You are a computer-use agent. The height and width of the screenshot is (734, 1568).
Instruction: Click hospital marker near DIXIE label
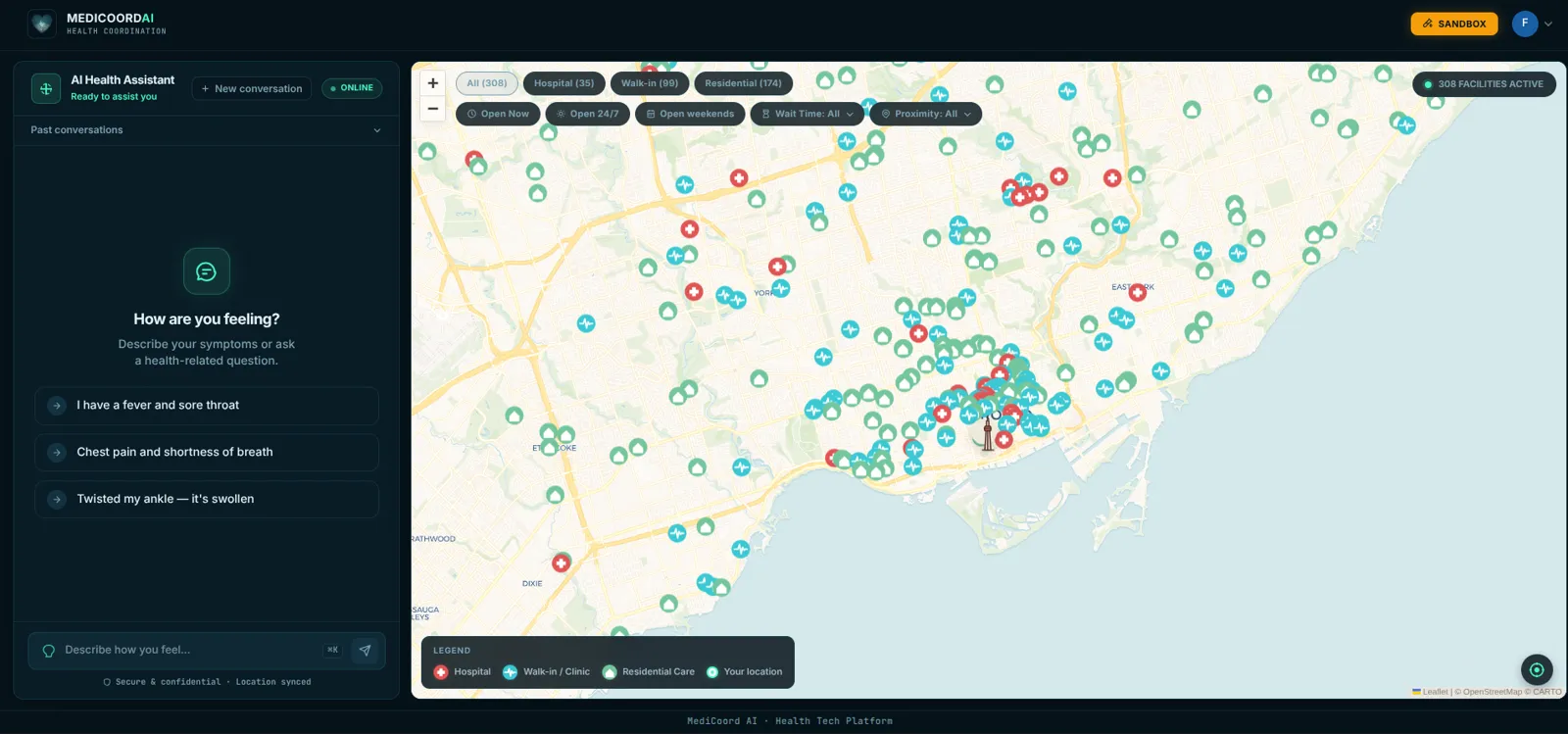pyautogui.click(x=562, y=563)
